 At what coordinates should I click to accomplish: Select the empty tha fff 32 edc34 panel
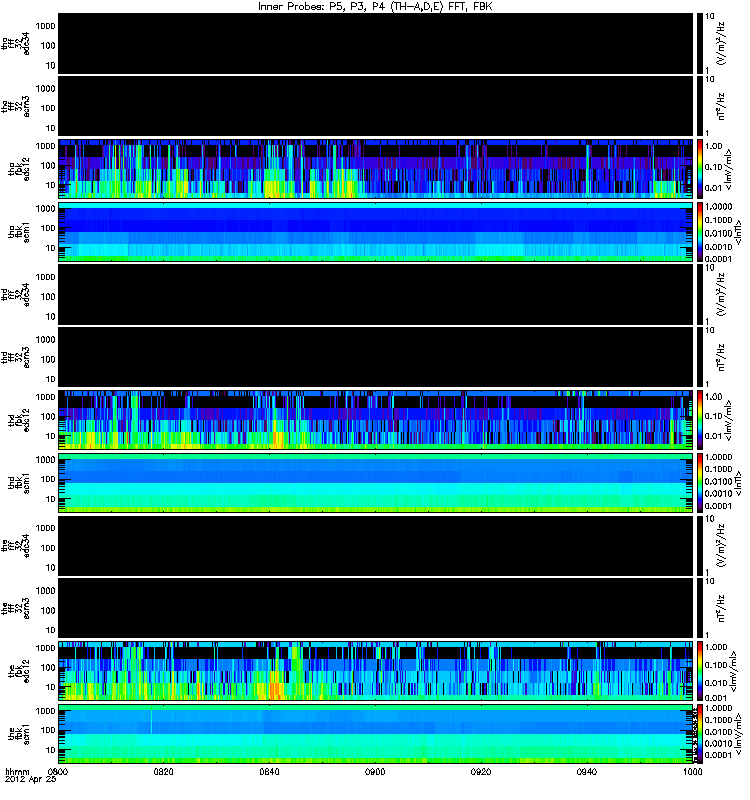tap(376, 43)
